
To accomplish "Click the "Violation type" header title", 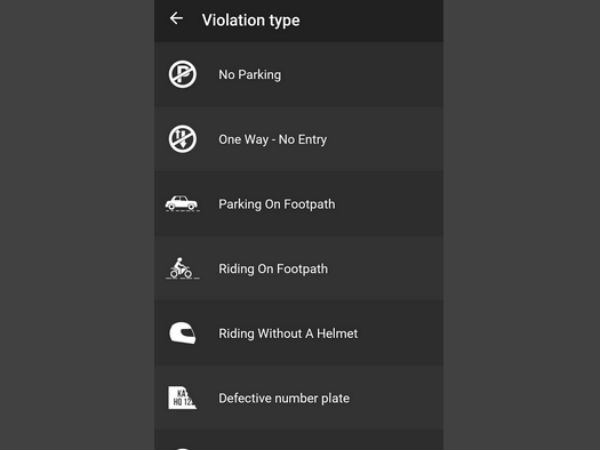I will point(251,20).
